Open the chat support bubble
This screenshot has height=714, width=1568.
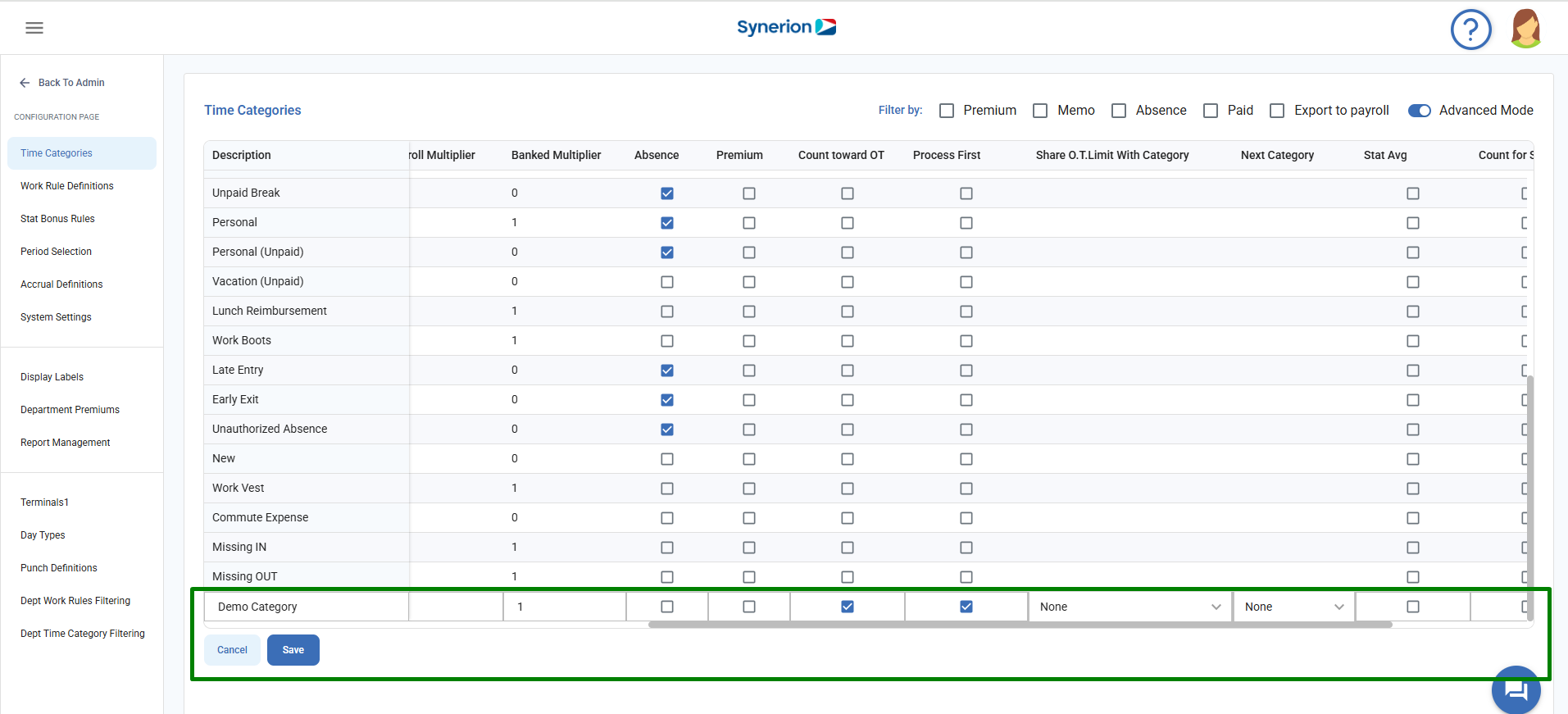coord(1516,689)
